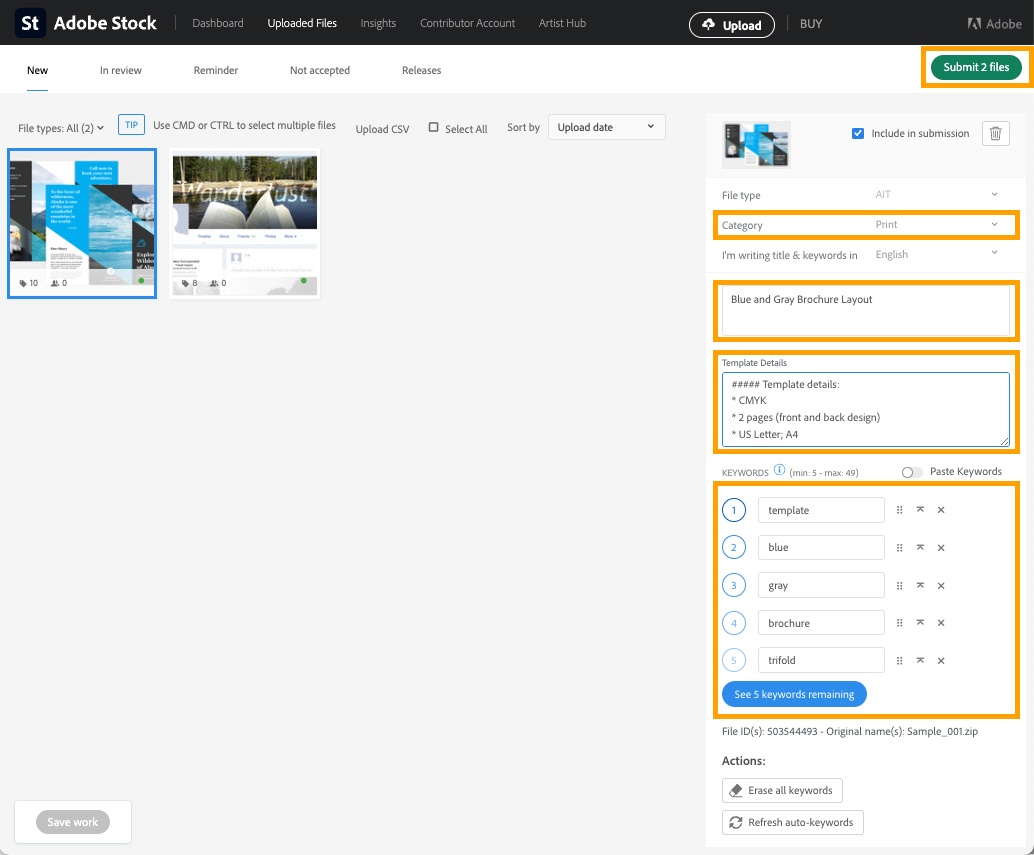This screenshot has height=855, width=1034.
Task: Uncheck Include in submission checkbox
Action: pyautogui.click(x=858, y=133)
